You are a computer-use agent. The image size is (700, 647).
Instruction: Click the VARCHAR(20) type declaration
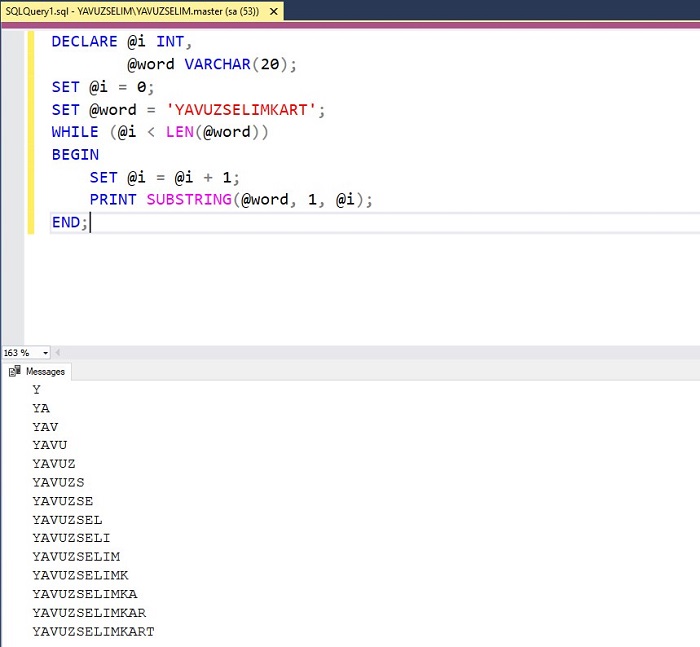click(236, 64)
